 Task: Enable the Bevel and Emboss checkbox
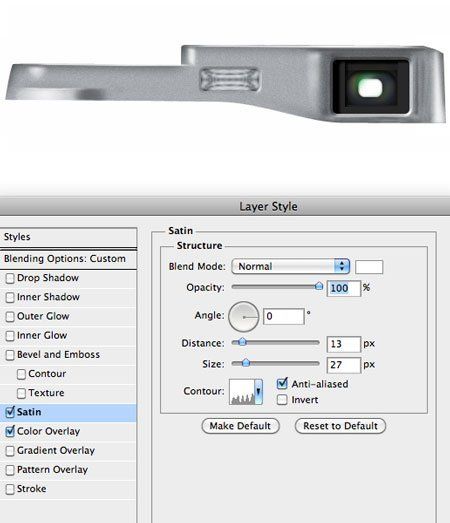click(x=10, y=355)
